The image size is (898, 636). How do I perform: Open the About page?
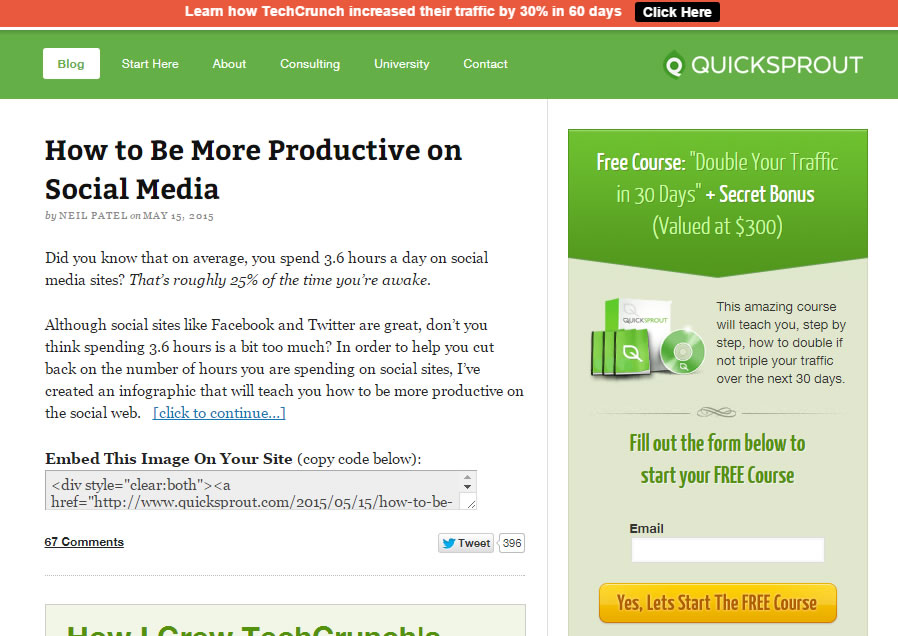click(x=228, y=63)
